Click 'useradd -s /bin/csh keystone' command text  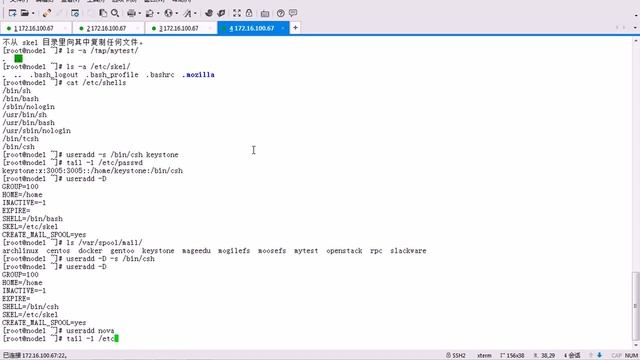122,155
